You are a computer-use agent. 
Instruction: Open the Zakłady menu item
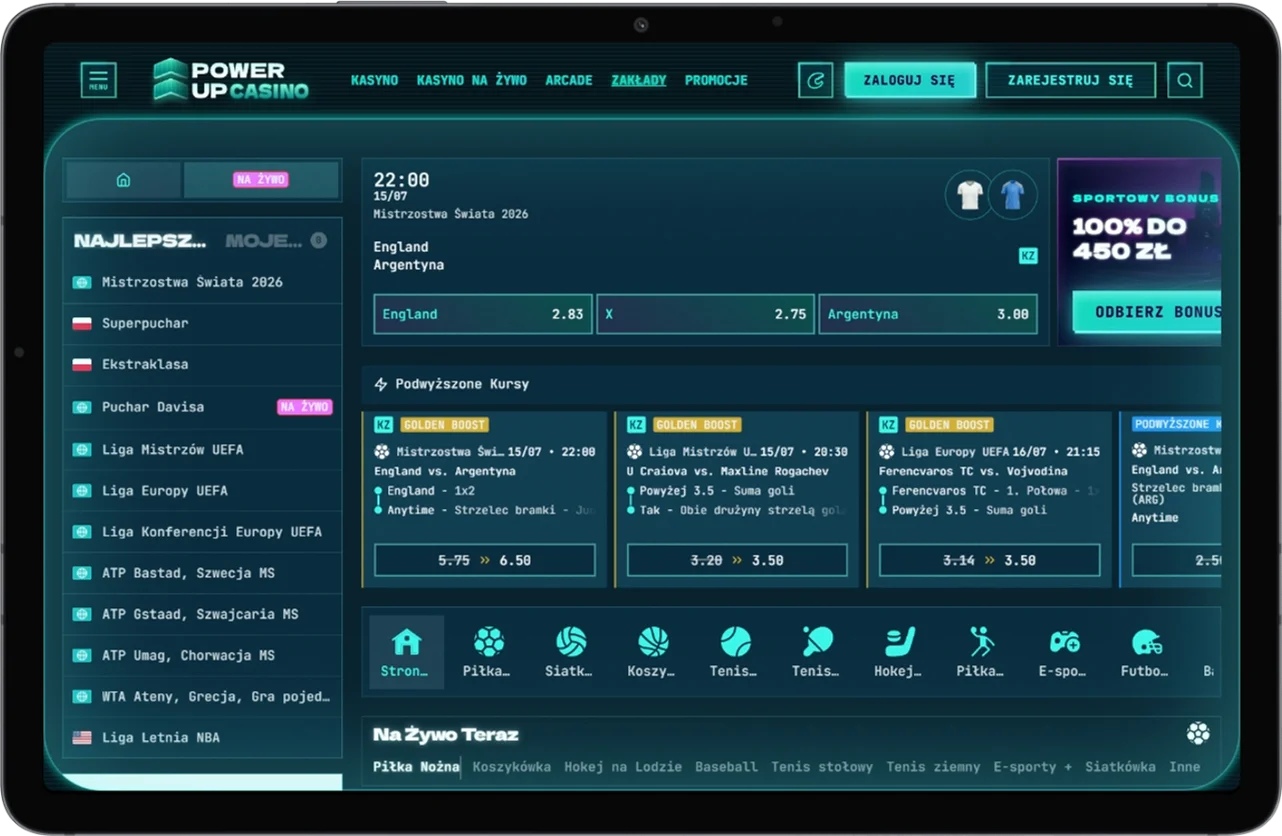[x=639, y=80]
